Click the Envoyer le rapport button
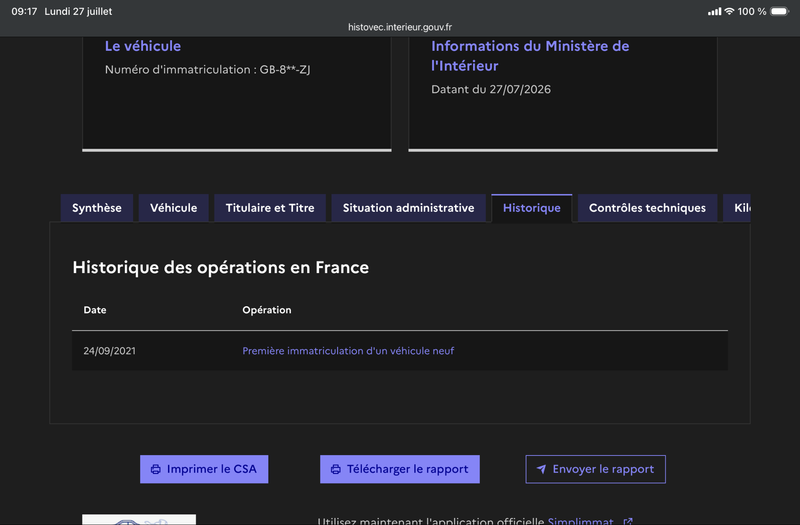The image size is (800, 525). click(x=595, y=469)
